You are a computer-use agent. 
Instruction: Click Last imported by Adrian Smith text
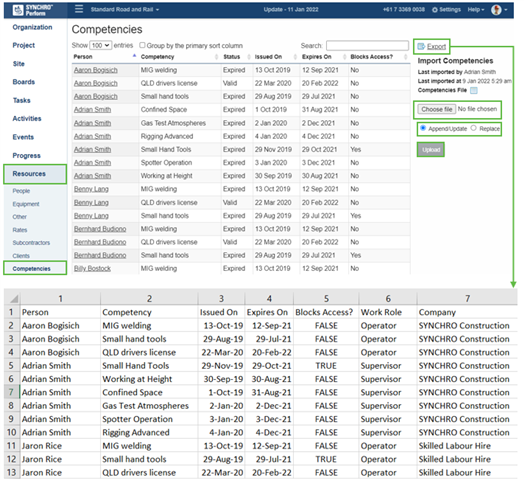tap(456, 72)
